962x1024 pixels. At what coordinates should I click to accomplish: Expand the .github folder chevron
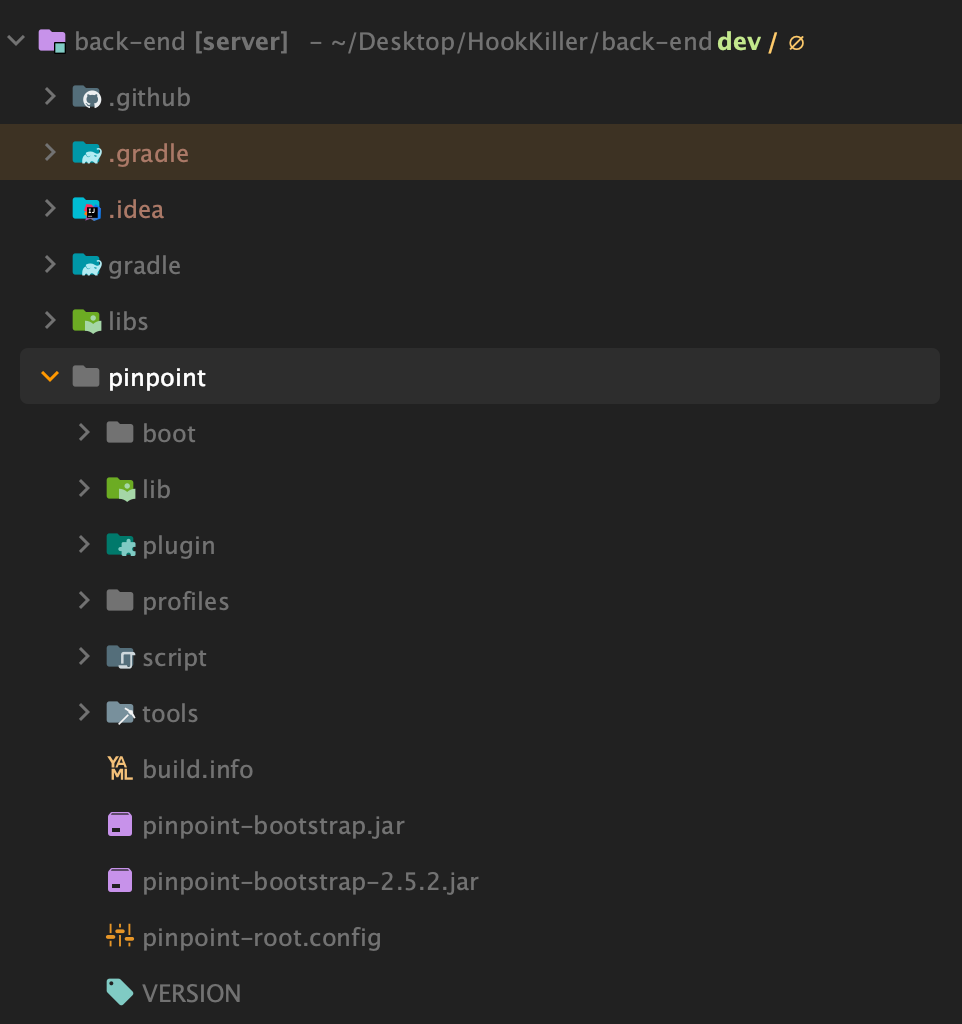[x=50, y=97]
